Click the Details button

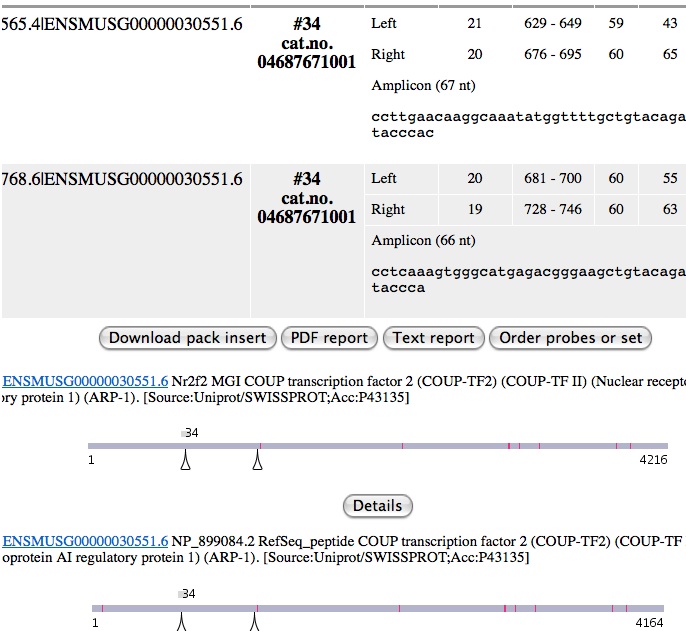pos(377,506)
